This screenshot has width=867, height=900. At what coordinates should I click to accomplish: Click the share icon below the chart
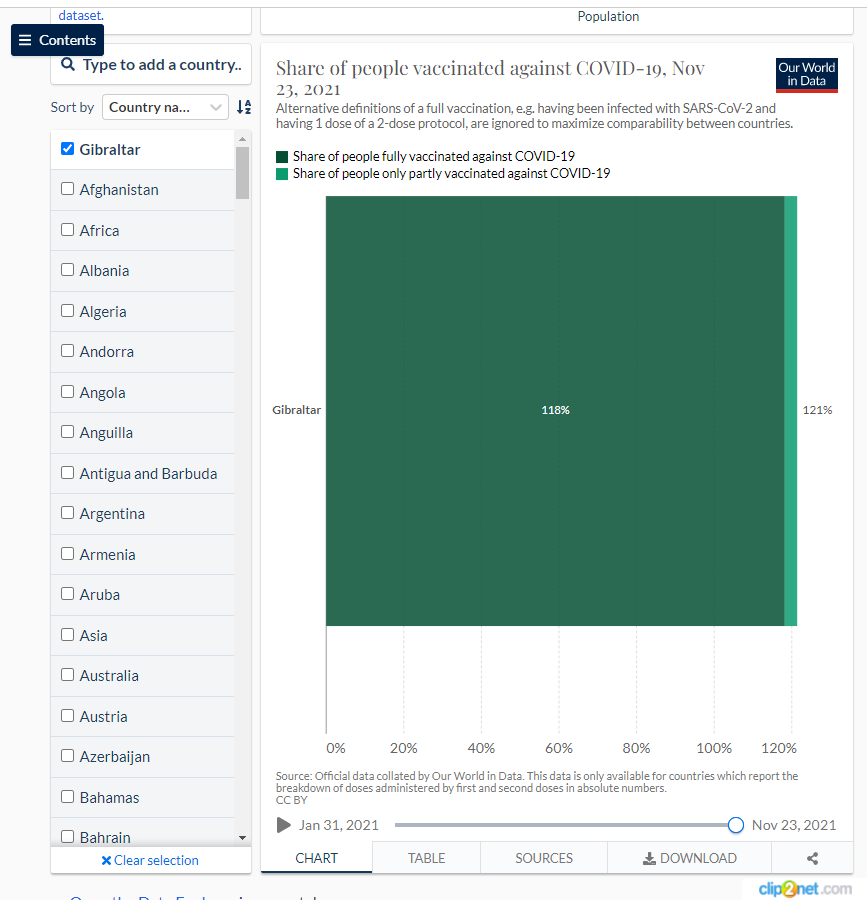point(812,858)
